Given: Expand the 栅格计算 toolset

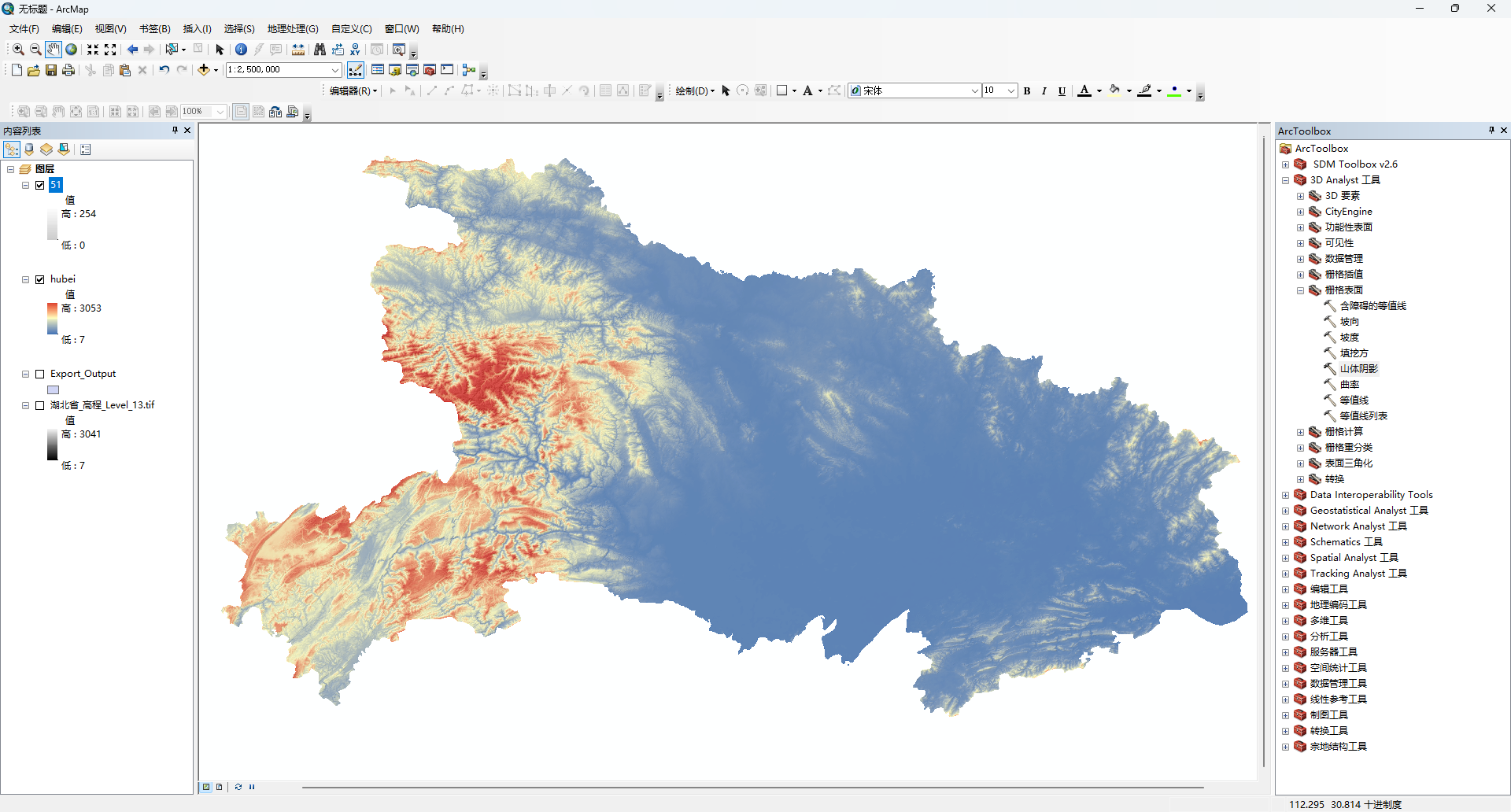Looking at the screenshot, I should point(1300,432).
